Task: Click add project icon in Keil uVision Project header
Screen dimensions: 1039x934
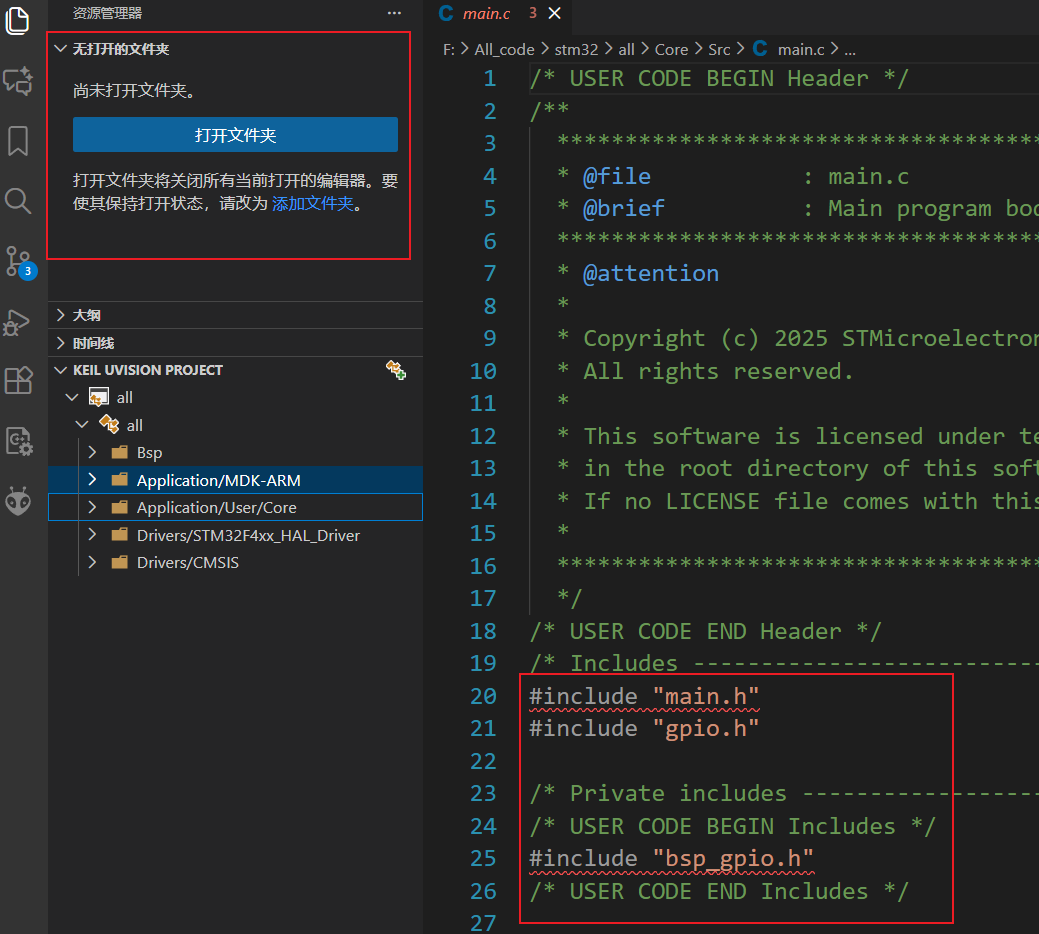Action: (396, 370)
